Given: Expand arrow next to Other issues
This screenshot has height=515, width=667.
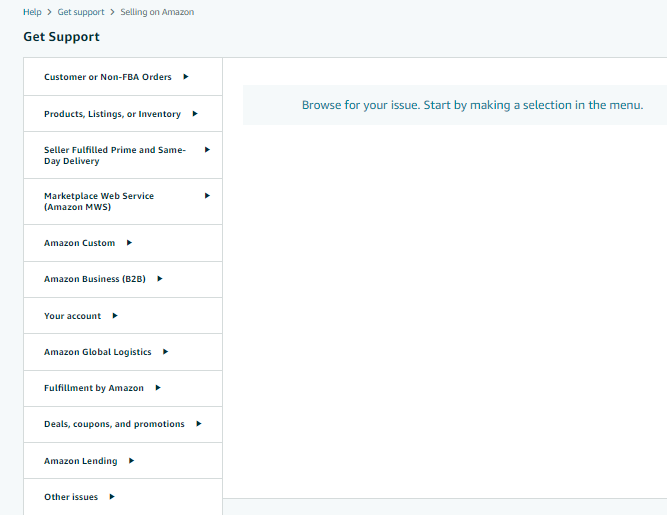Looking at the screenshot, I should click(112, 497).
